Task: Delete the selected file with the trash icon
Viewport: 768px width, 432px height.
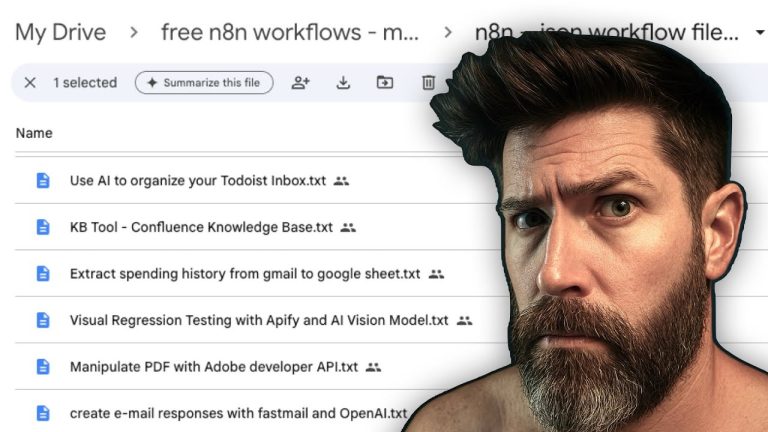Action: point(429,82)
